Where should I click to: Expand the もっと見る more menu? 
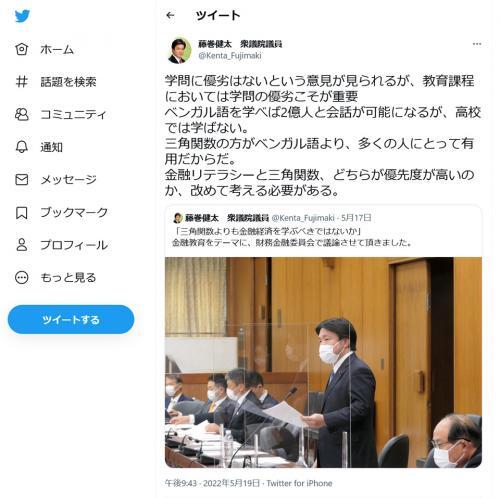pyautogui.click(x=22, y=277)
